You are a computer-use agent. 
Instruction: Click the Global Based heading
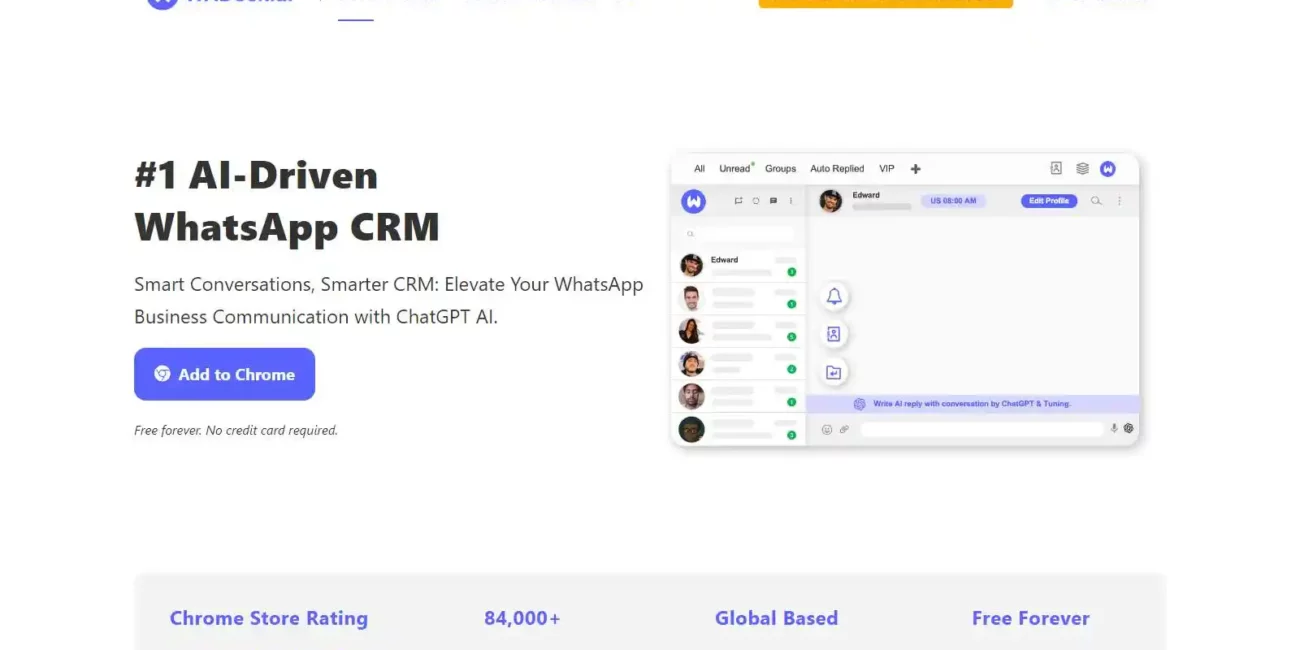click(x=776, y=618)
